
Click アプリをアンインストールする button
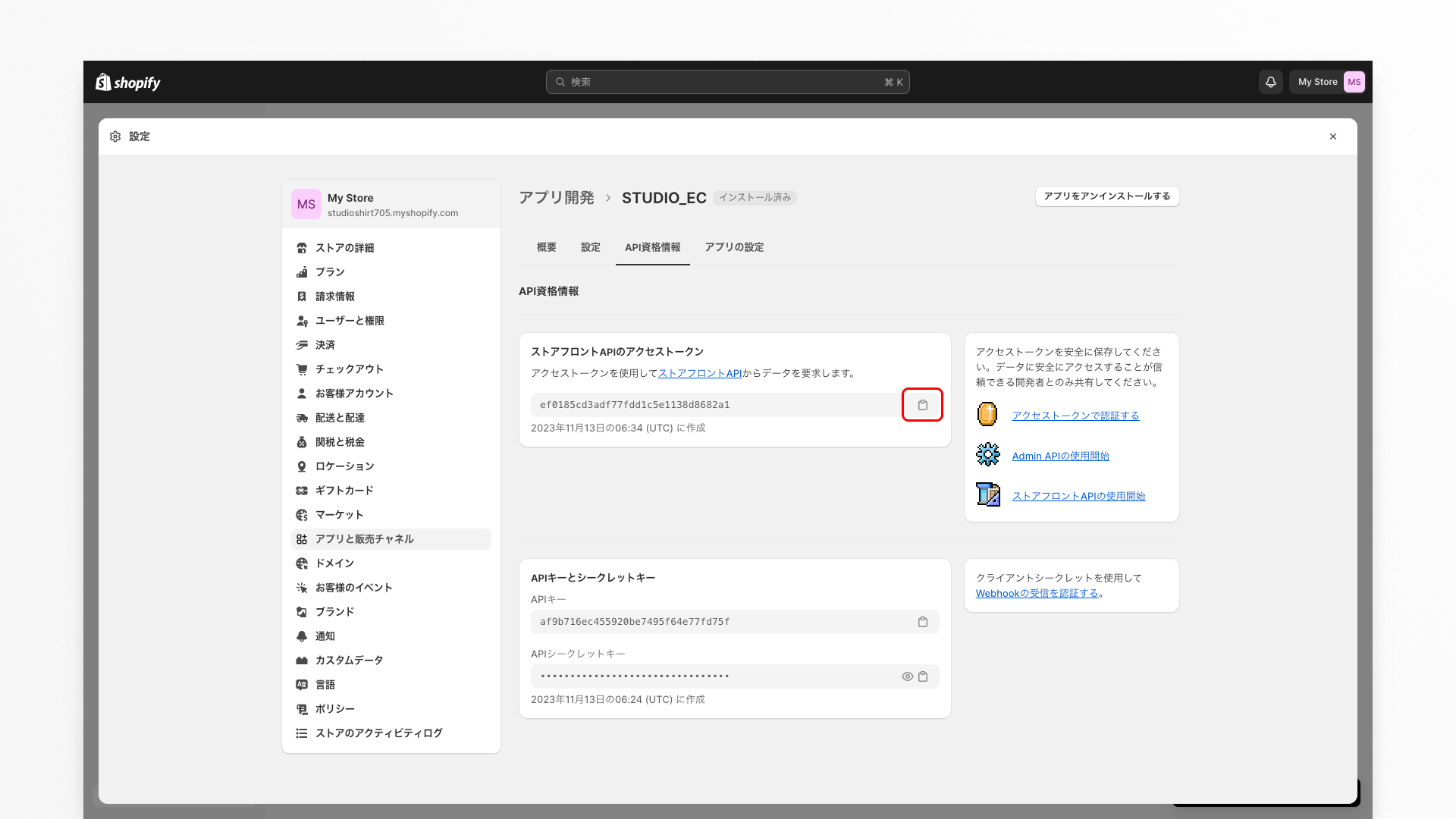coord(1107,196)
